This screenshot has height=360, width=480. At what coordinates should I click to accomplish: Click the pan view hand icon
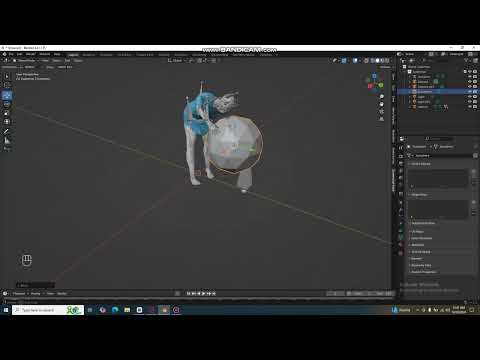pos(382,104)
